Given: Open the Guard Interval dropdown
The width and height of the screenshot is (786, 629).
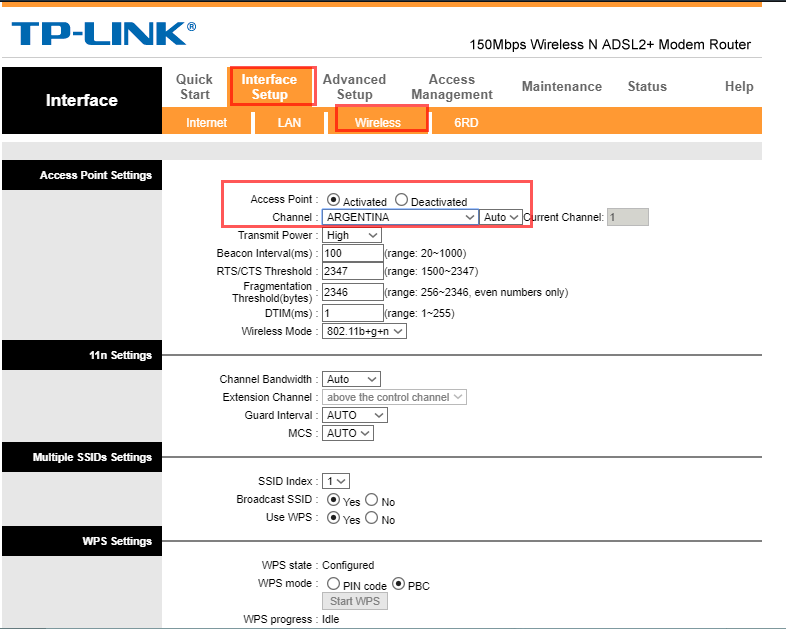Looking at the screenshot, I should [x=354, y=415].
